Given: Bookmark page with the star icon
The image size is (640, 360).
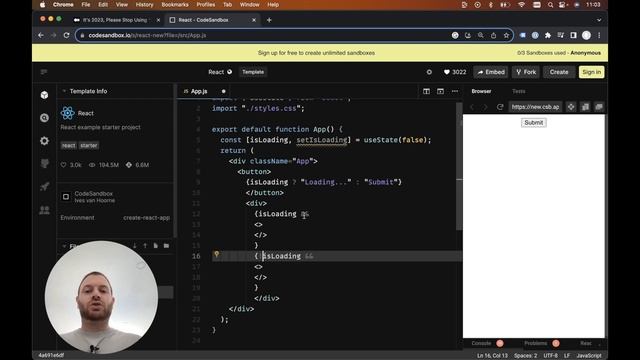Looking at the screenshot, I should coord(506,36).
